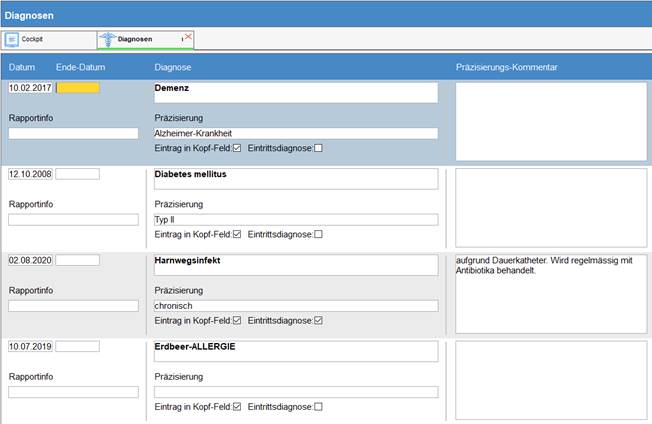The height and width of the screenshot is (424, 652).
Task: Click the Datum column header
Action: pos(21,67)
